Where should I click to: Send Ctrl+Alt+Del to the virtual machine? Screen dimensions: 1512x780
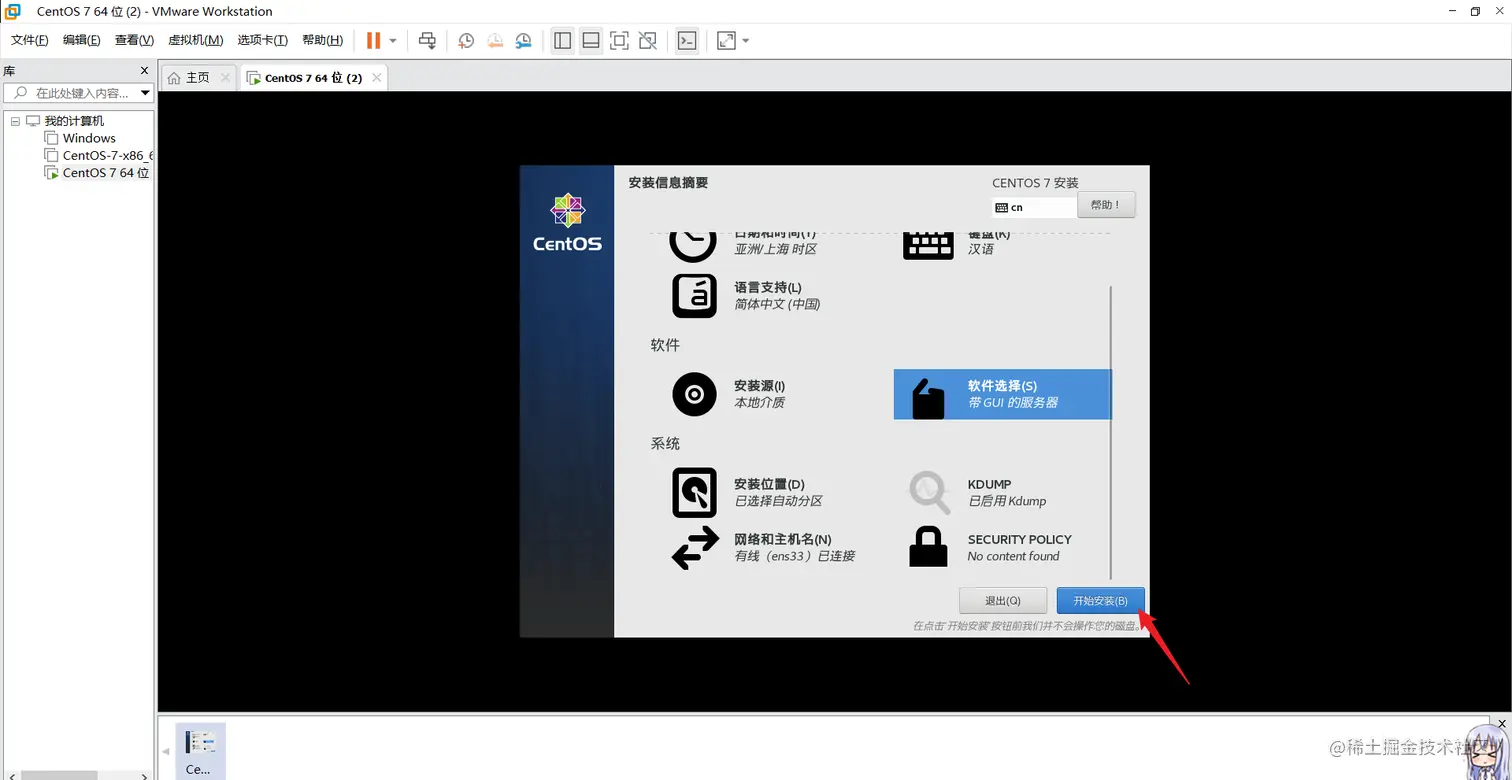427,40
